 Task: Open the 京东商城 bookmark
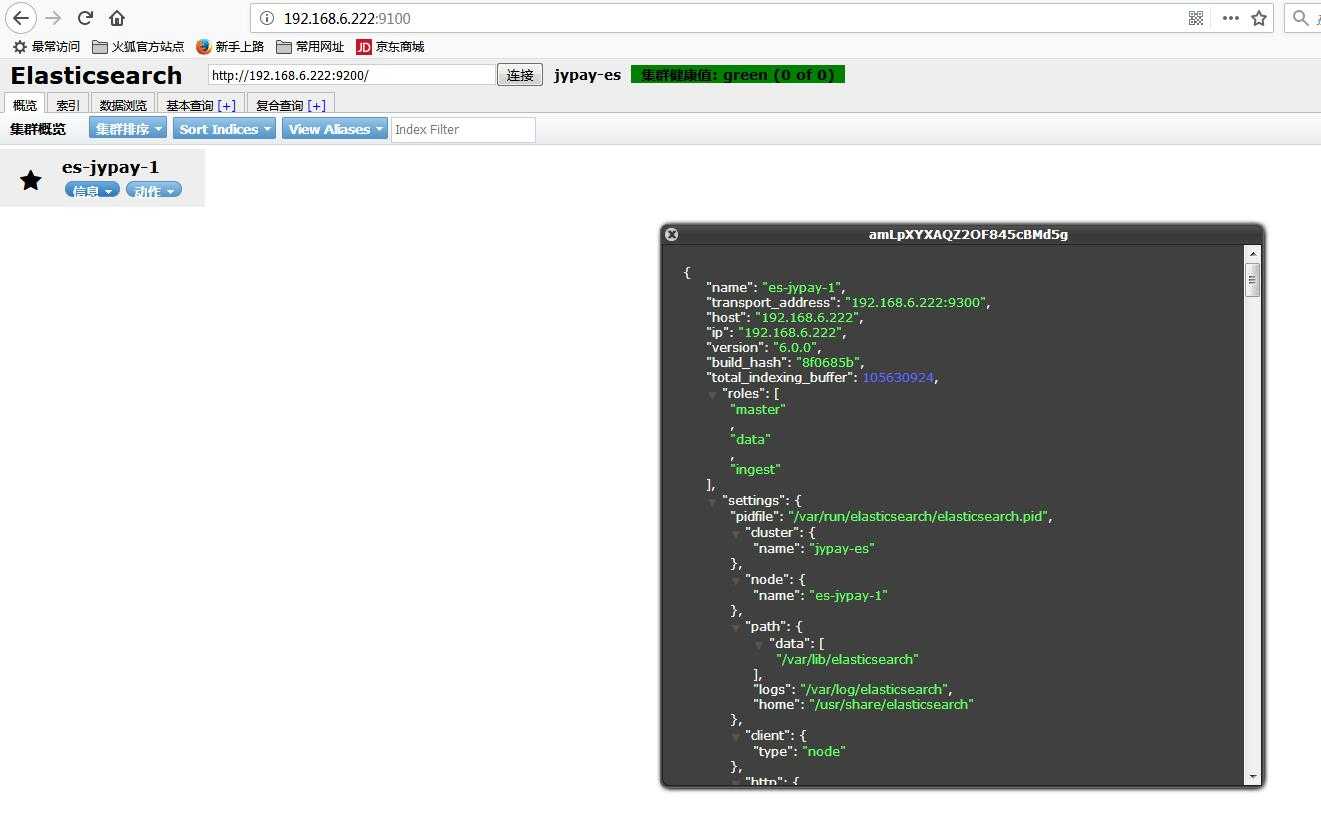click(390, 47)
